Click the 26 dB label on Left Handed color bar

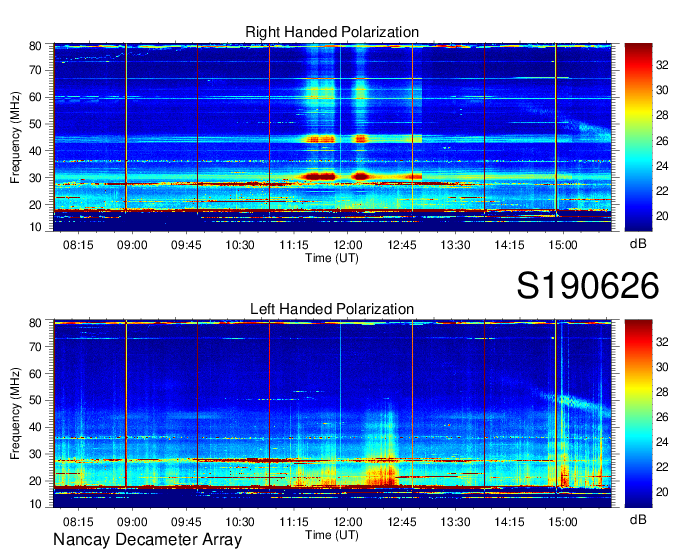[x=662, y=417]
